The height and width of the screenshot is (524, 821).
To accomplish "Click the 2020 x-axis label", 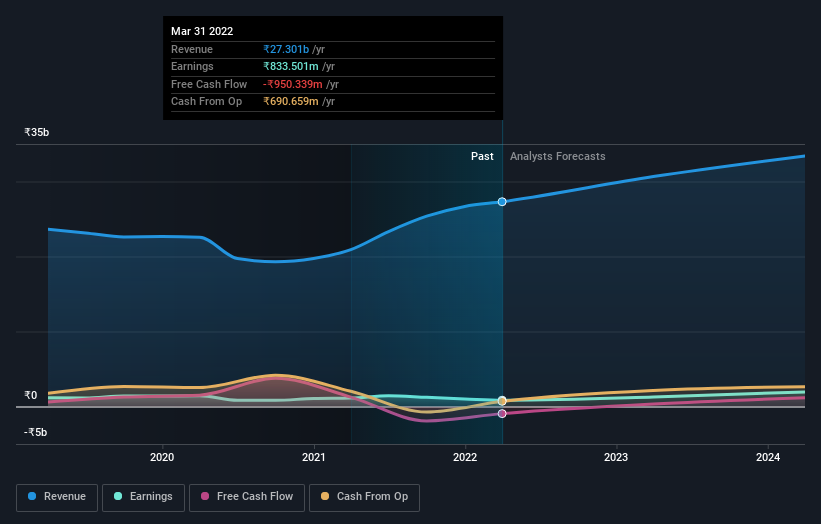I will point(162,457).
